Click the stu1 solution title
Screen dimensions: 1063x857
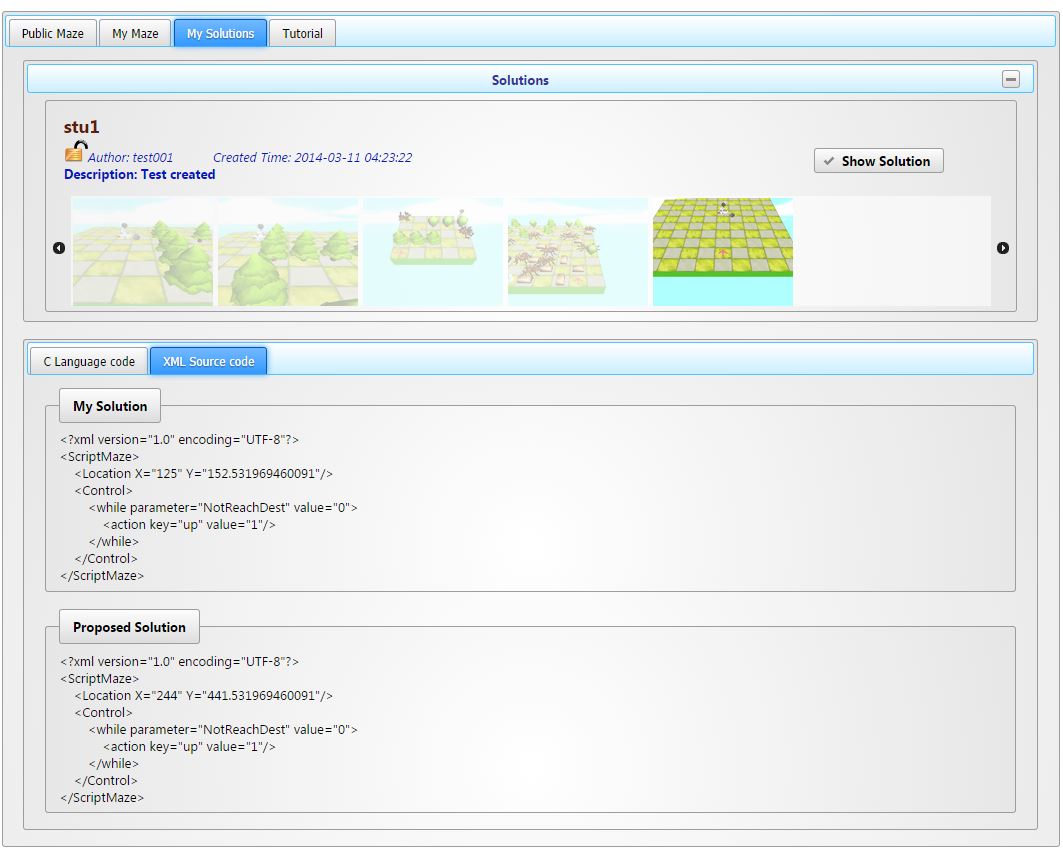pyautogui.click(x=82, y=127)
